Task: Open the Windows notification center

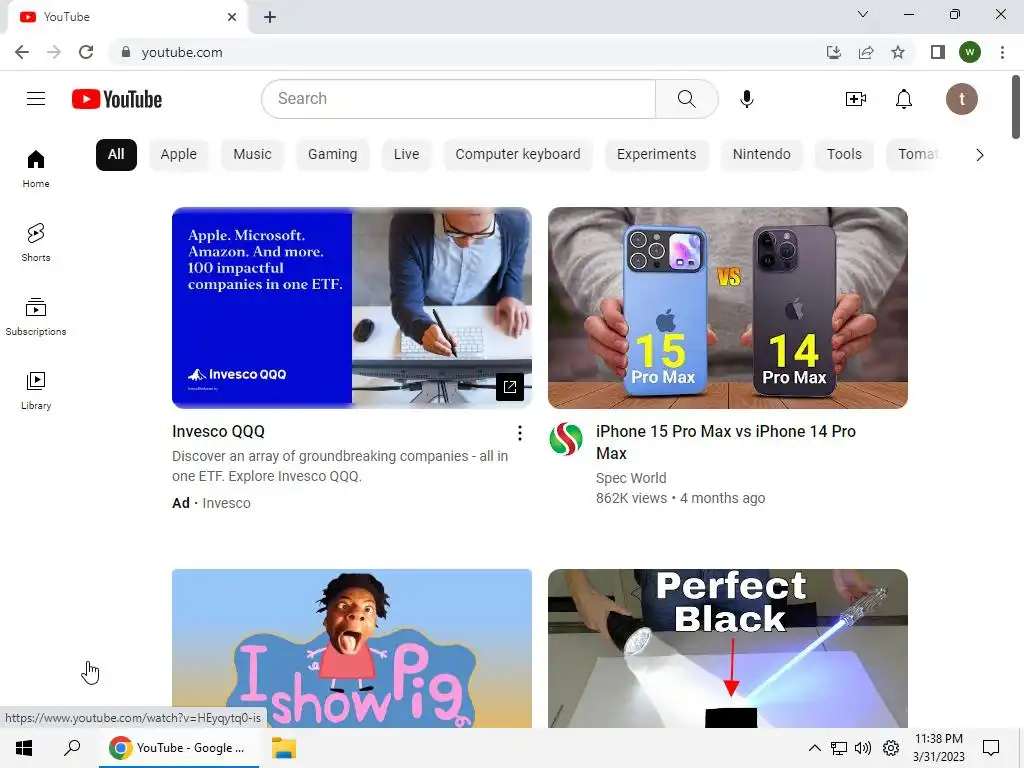Action: [x=991, y=748]
